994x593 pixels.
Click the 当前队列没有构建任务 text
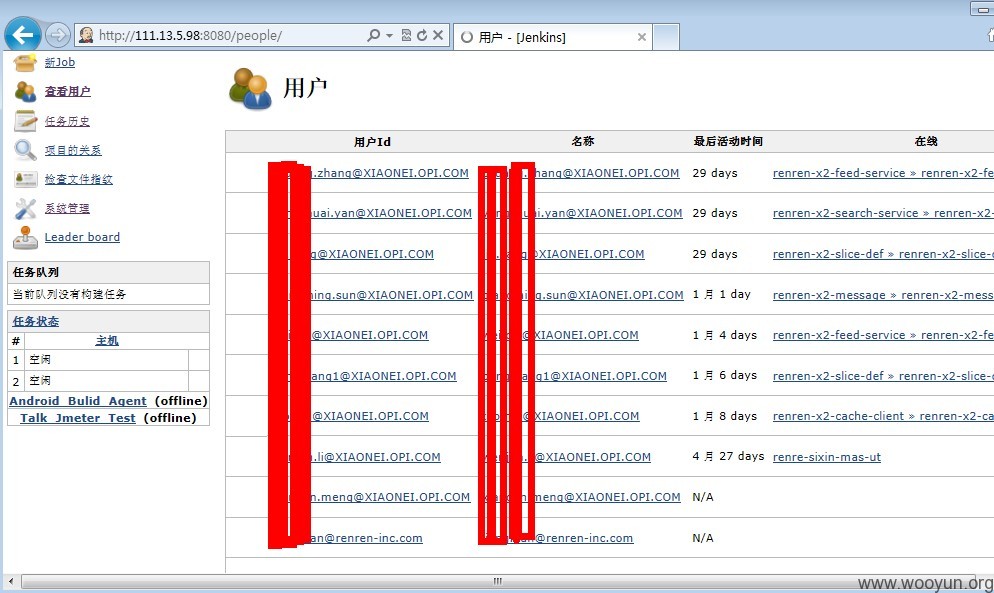pos(69,294)
